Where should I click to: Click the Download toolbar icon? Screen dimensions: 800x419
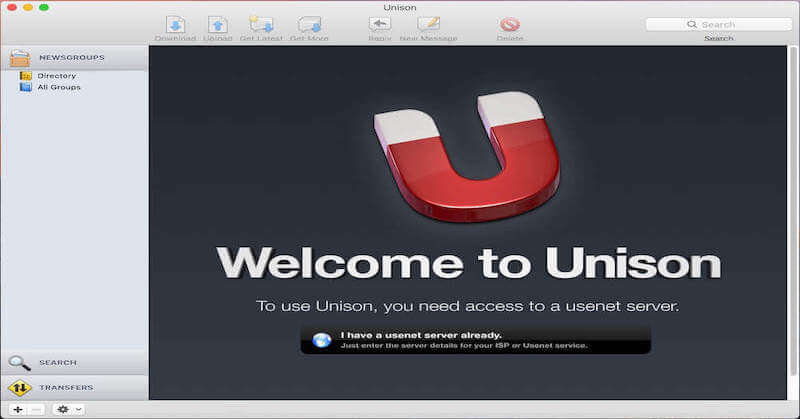click(175, 25)
